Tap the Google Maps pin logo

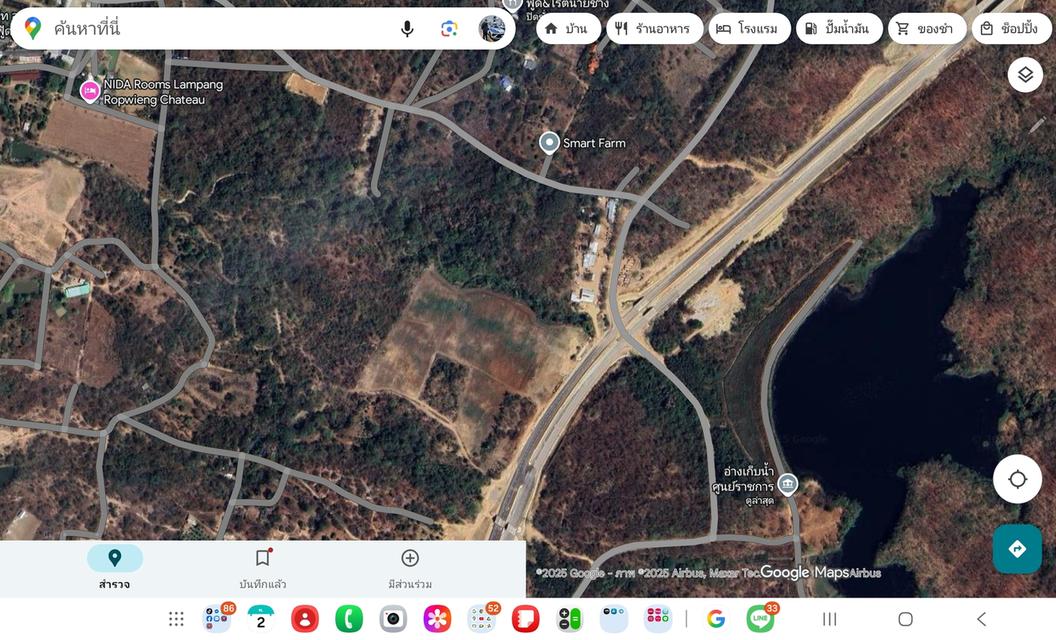tap(32, 28)
